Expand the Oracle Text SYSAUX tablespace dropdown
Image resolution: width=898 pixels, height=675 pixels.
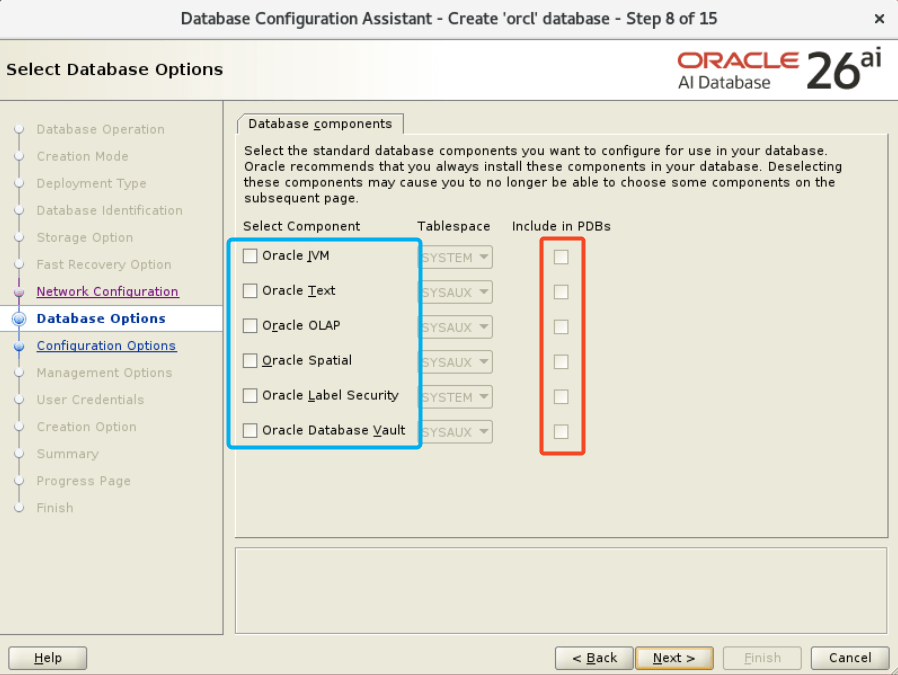tap(456, 292)
